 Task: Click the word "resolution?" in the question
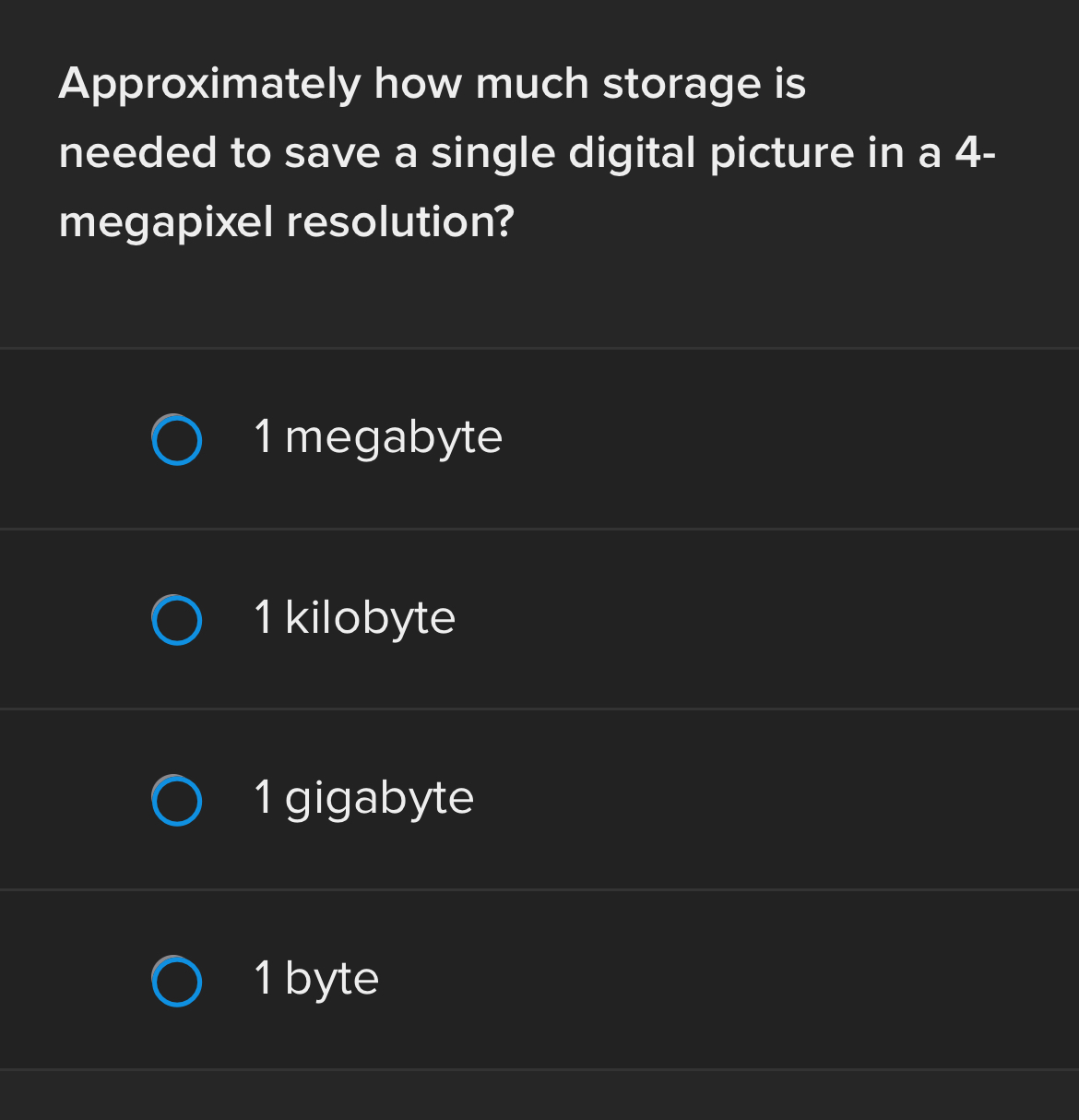[x=399, y=222]
